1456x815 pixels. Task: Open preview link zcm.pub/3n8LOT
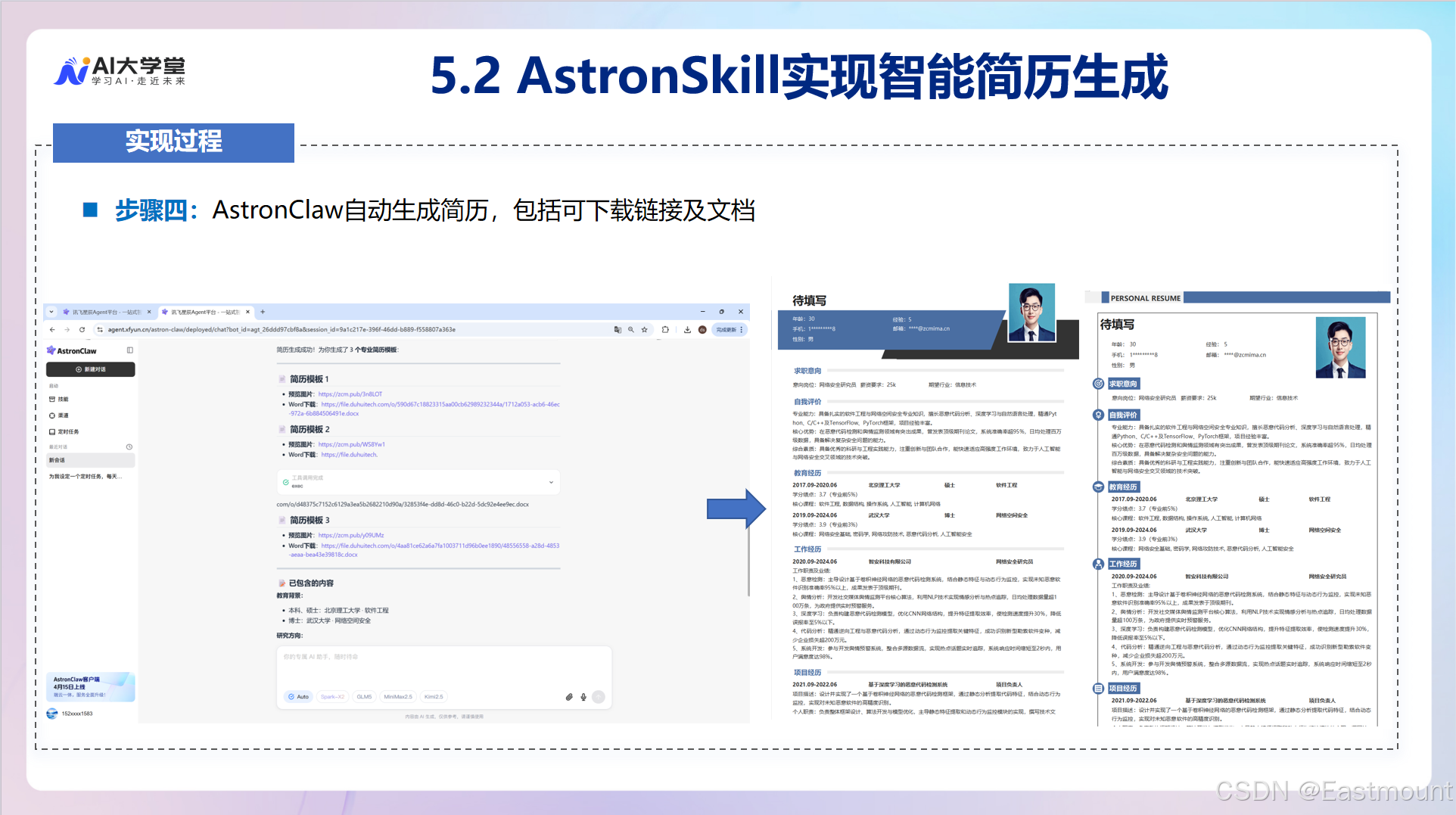[x=350, y=394]
